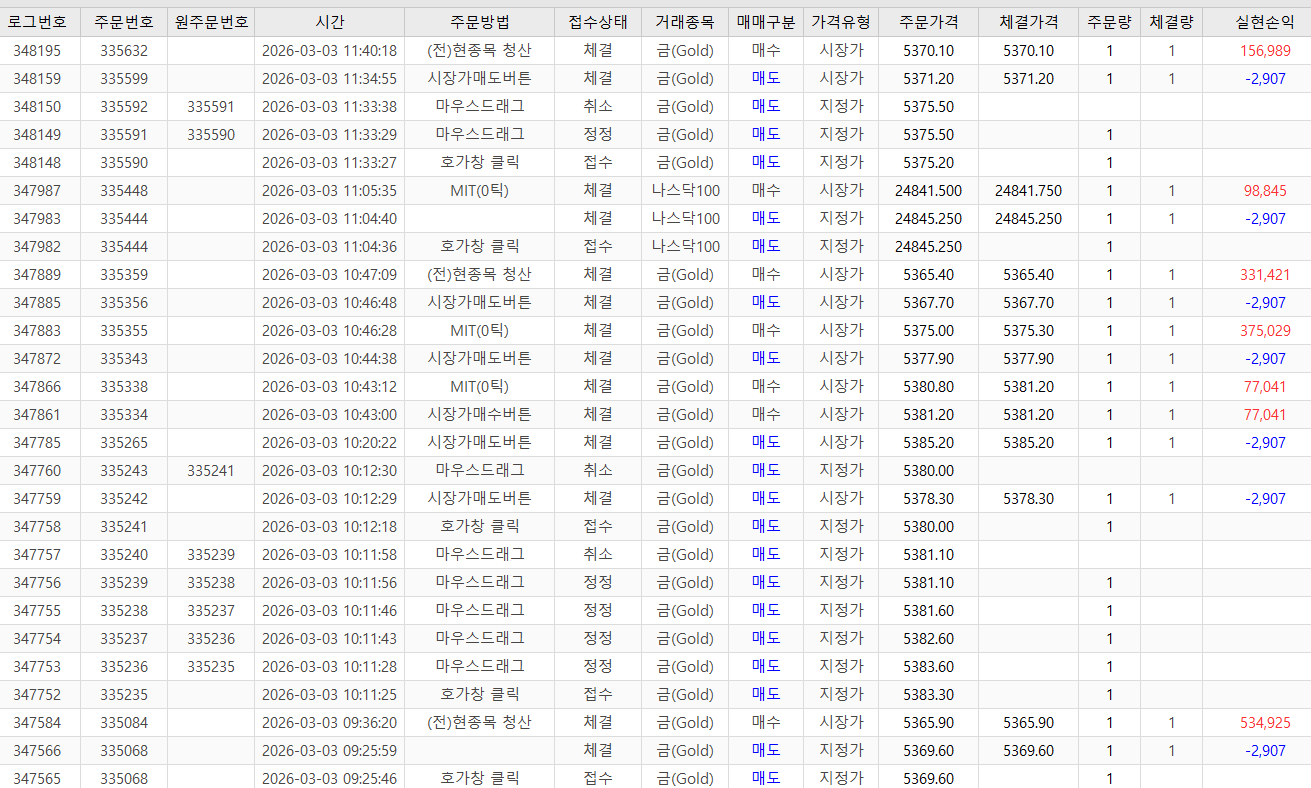
Task: Click execution price 24841.750
Action: coord(1028,191)
